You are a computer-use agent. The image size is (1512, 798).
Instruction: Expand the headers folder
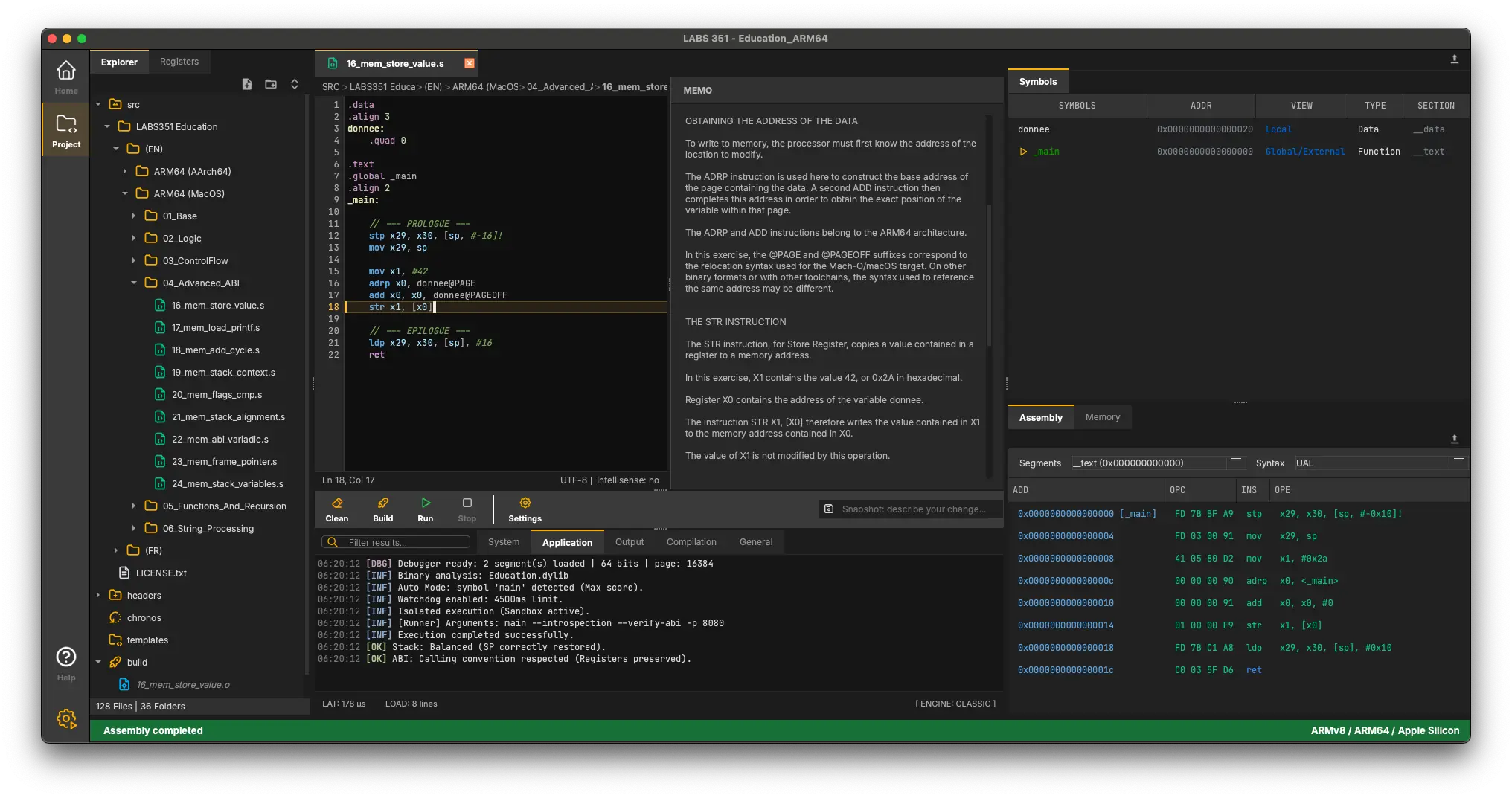coord(98,595)
